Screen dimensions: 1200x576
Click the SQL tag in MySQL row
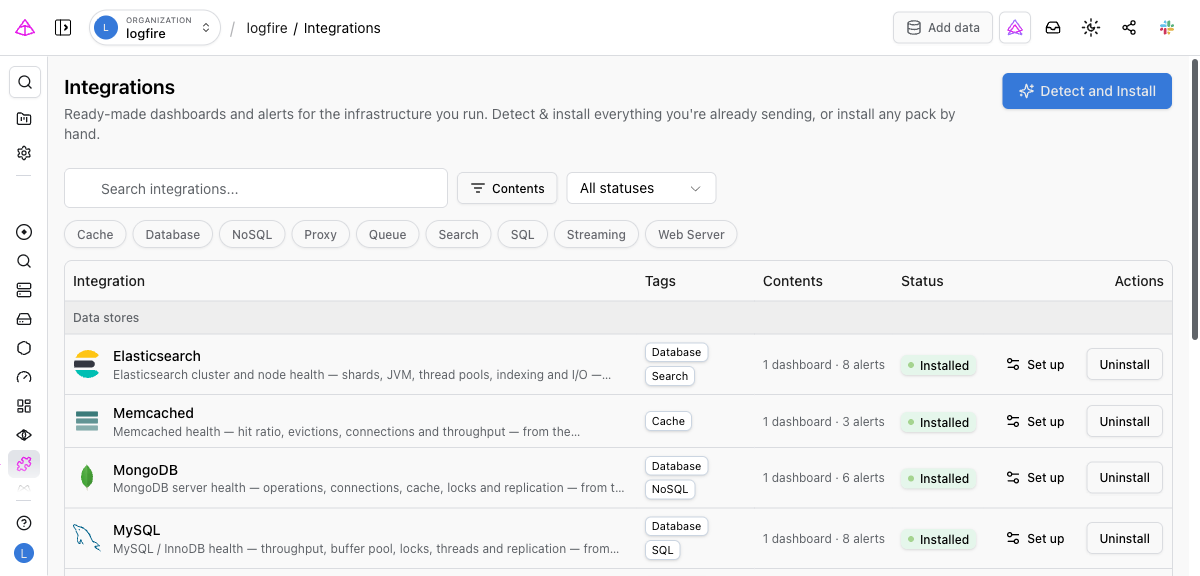pyautogui.click(x=663, y=550)
